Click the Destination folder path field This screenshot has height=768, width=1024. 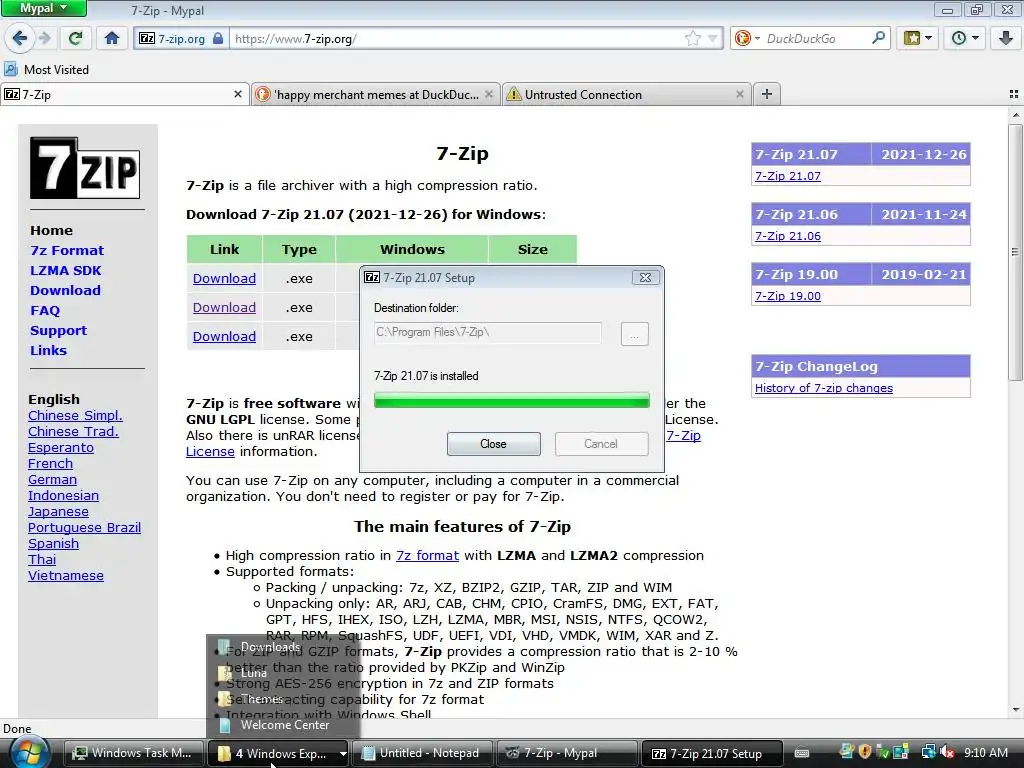[487, 332]
